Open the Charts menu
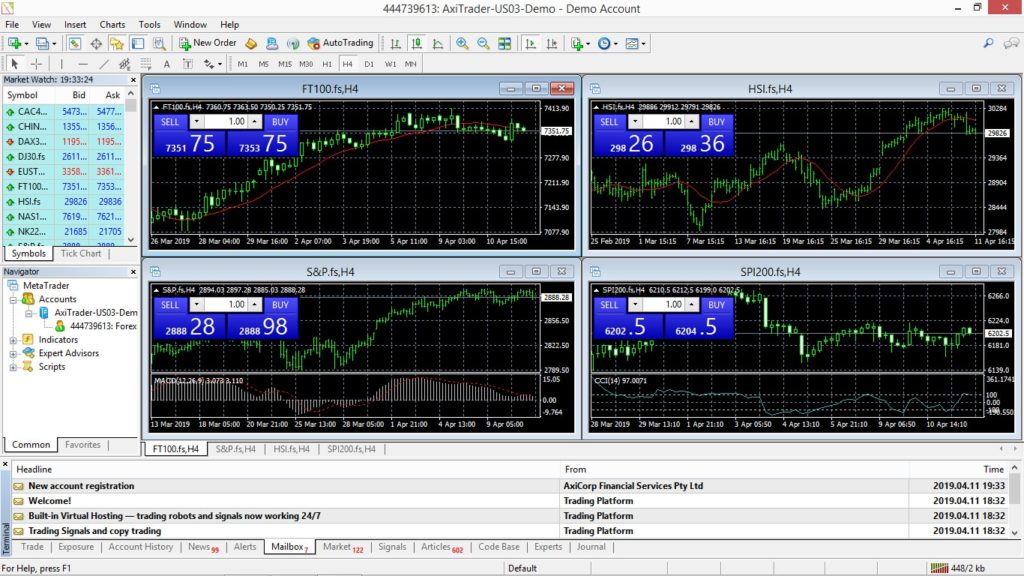This screenshot has width=1024, height=576. click(x=112, y=25)
